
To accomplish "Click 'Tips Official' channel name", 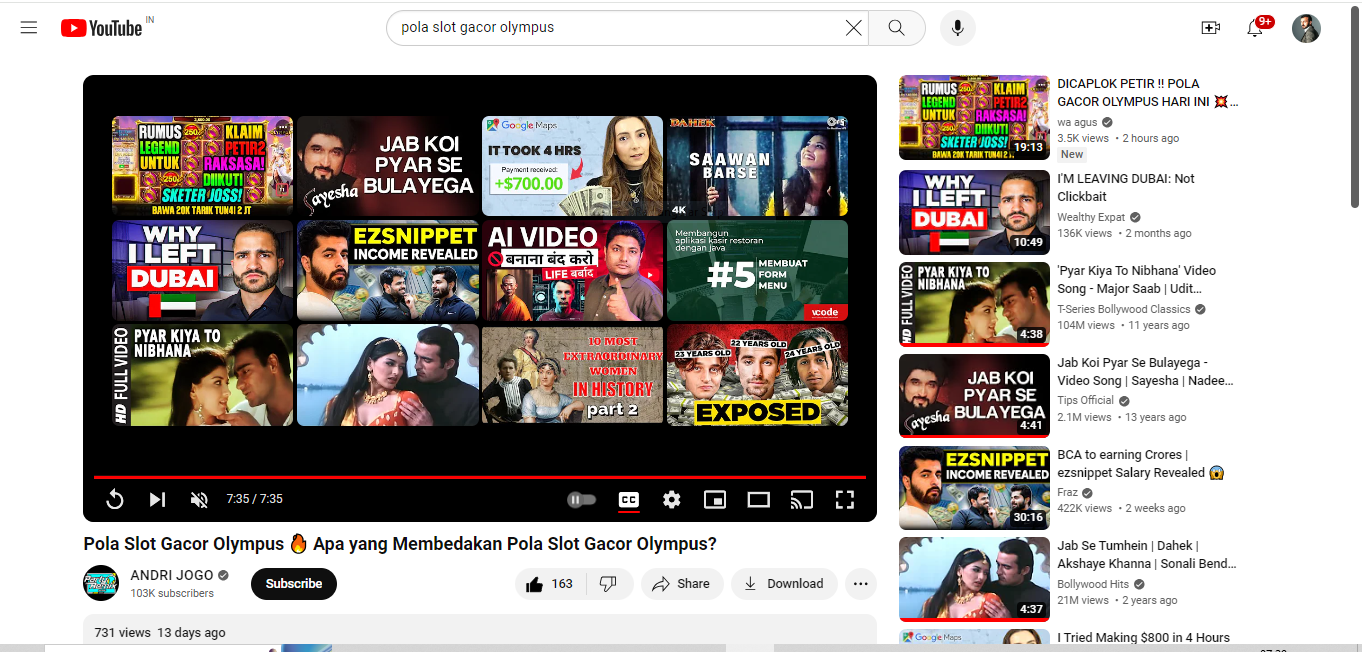I will (x=1086, y=400).
